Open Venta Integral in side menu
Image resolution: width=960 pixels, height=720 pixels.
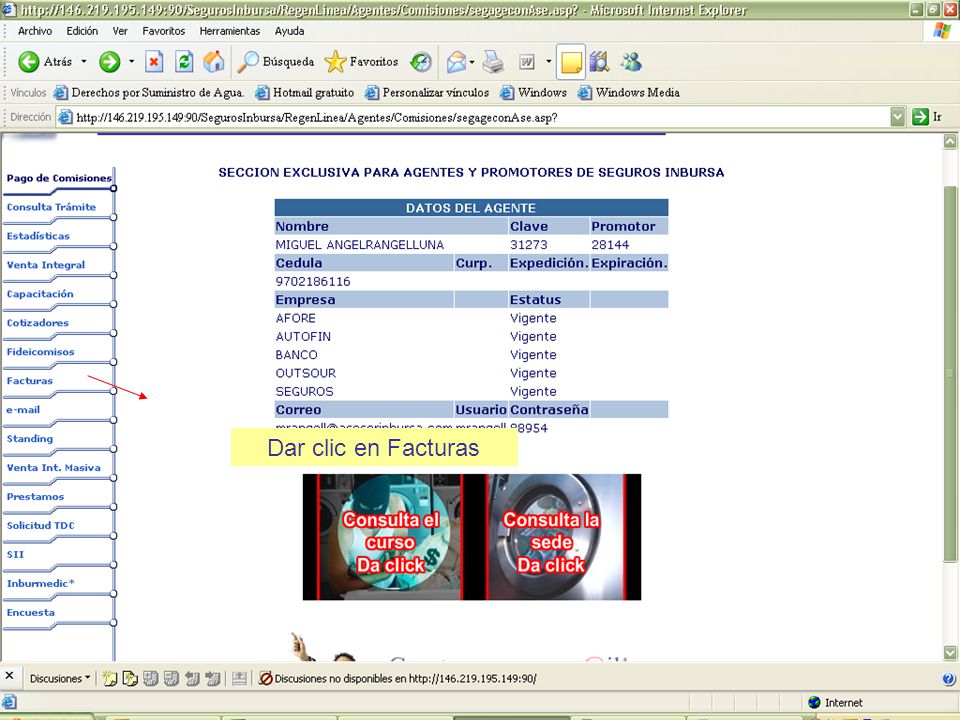click(x=46, y=265)
